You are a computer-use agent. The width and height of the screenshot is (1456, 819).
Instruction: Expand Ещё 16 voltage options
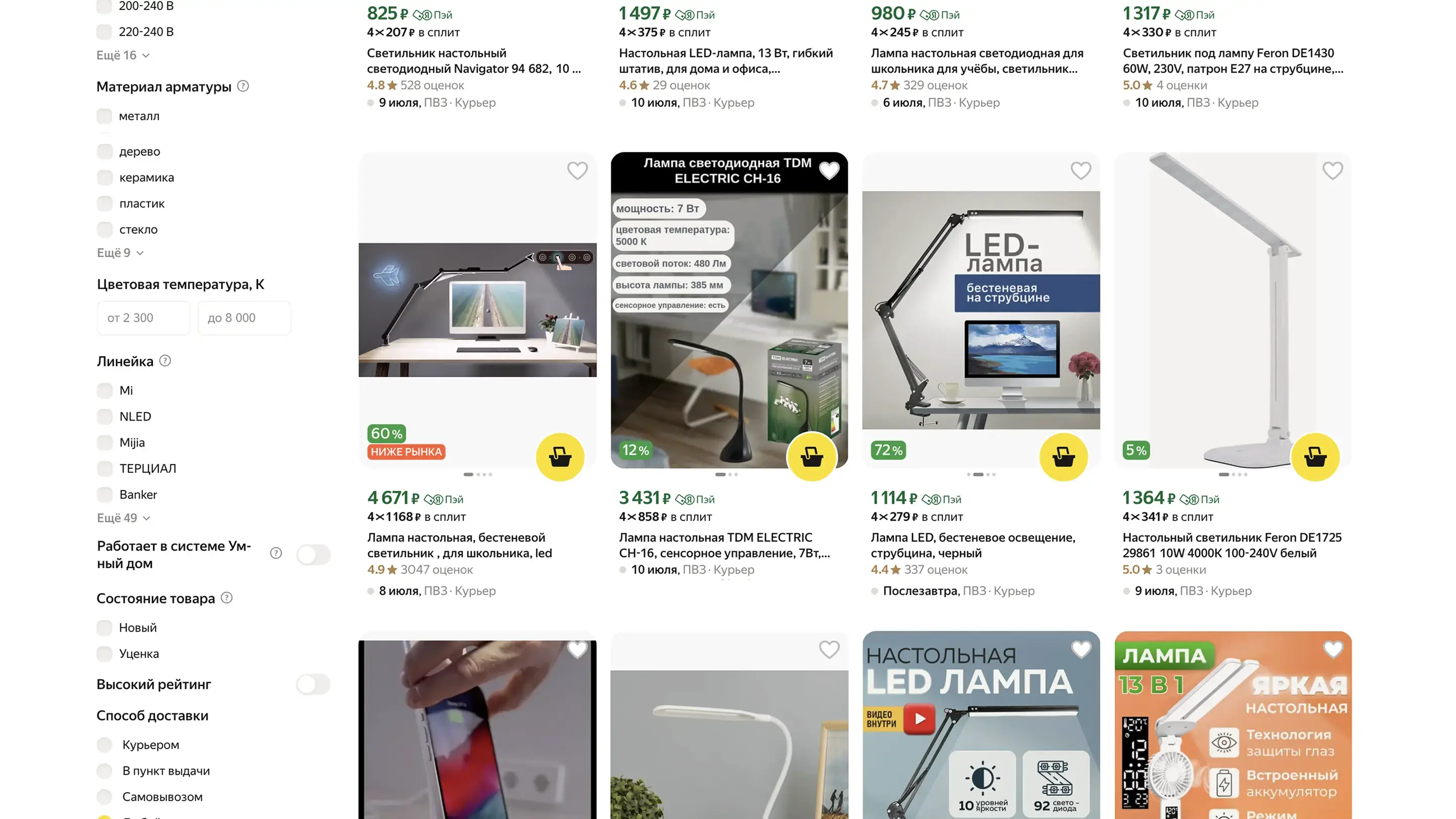point(123,56)
